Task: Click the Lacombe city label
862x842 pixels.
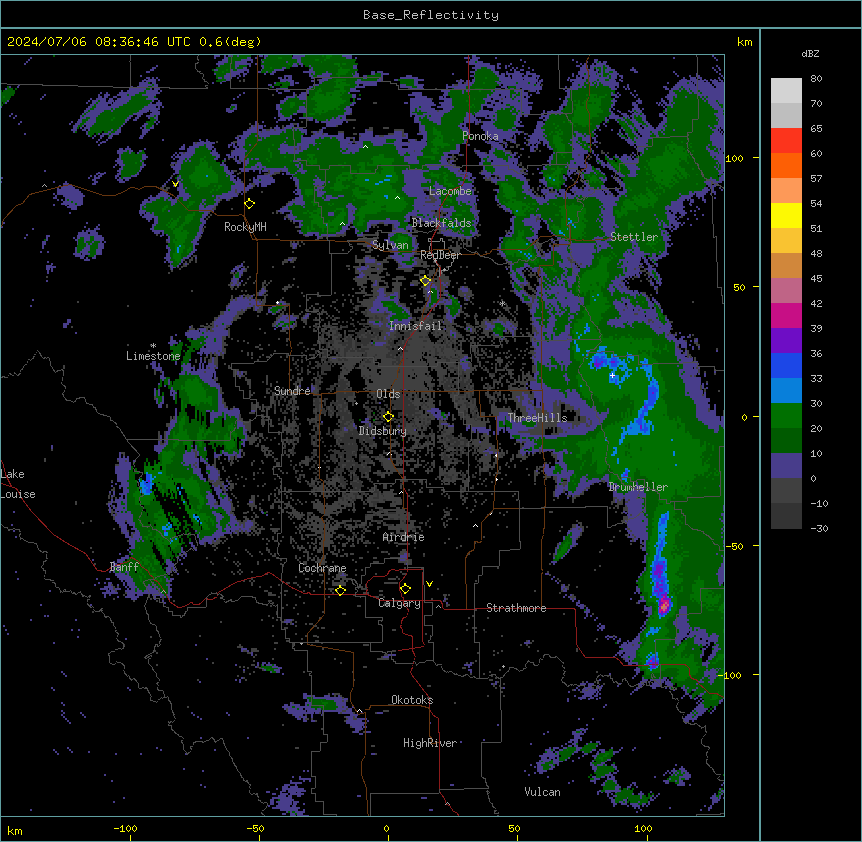Action: coord(450,191)
